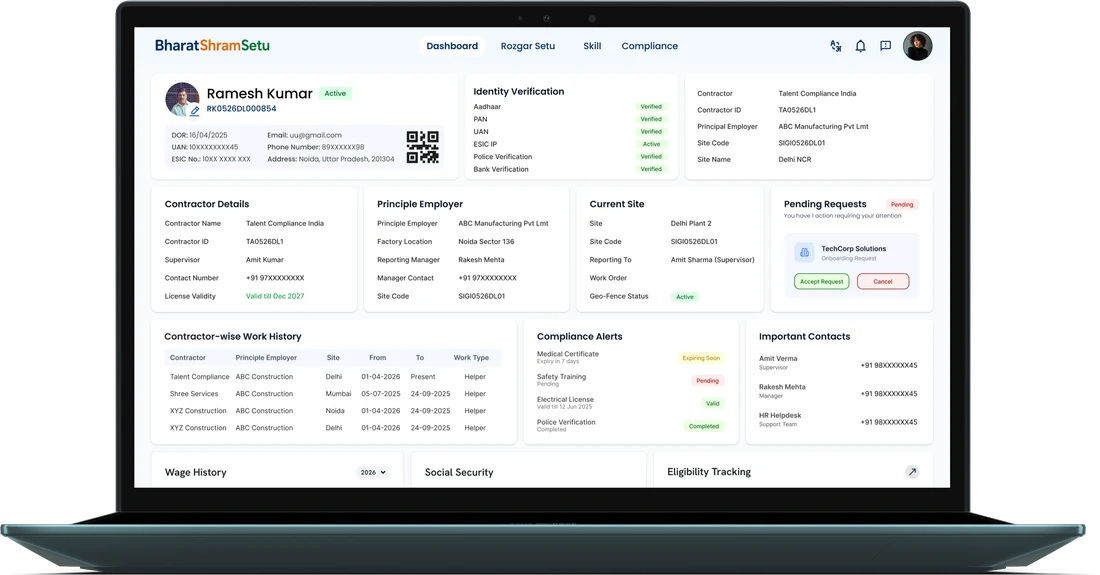This screenshot has width=1100, height=575.
Task: Click Ramesh Kumar's QR code
Action: pos(422,147)
